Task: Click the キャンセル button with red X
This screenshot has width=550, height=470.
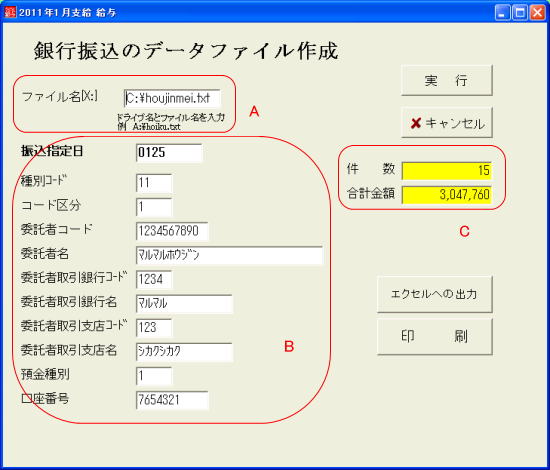Action: click(x=447, y=123)
